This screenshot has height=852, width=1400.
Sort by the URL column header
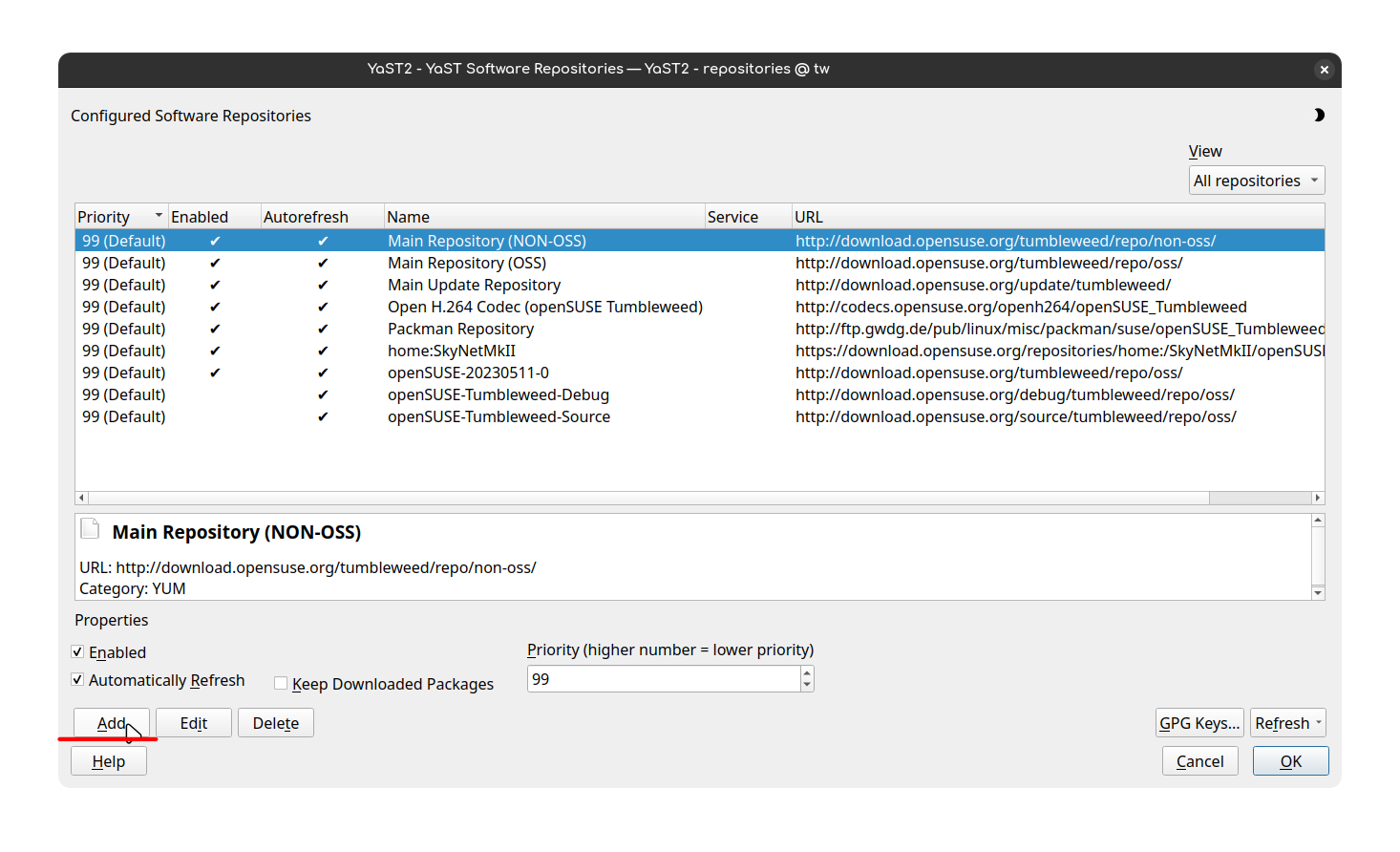pyautogui.click(x=1058, y=217)
